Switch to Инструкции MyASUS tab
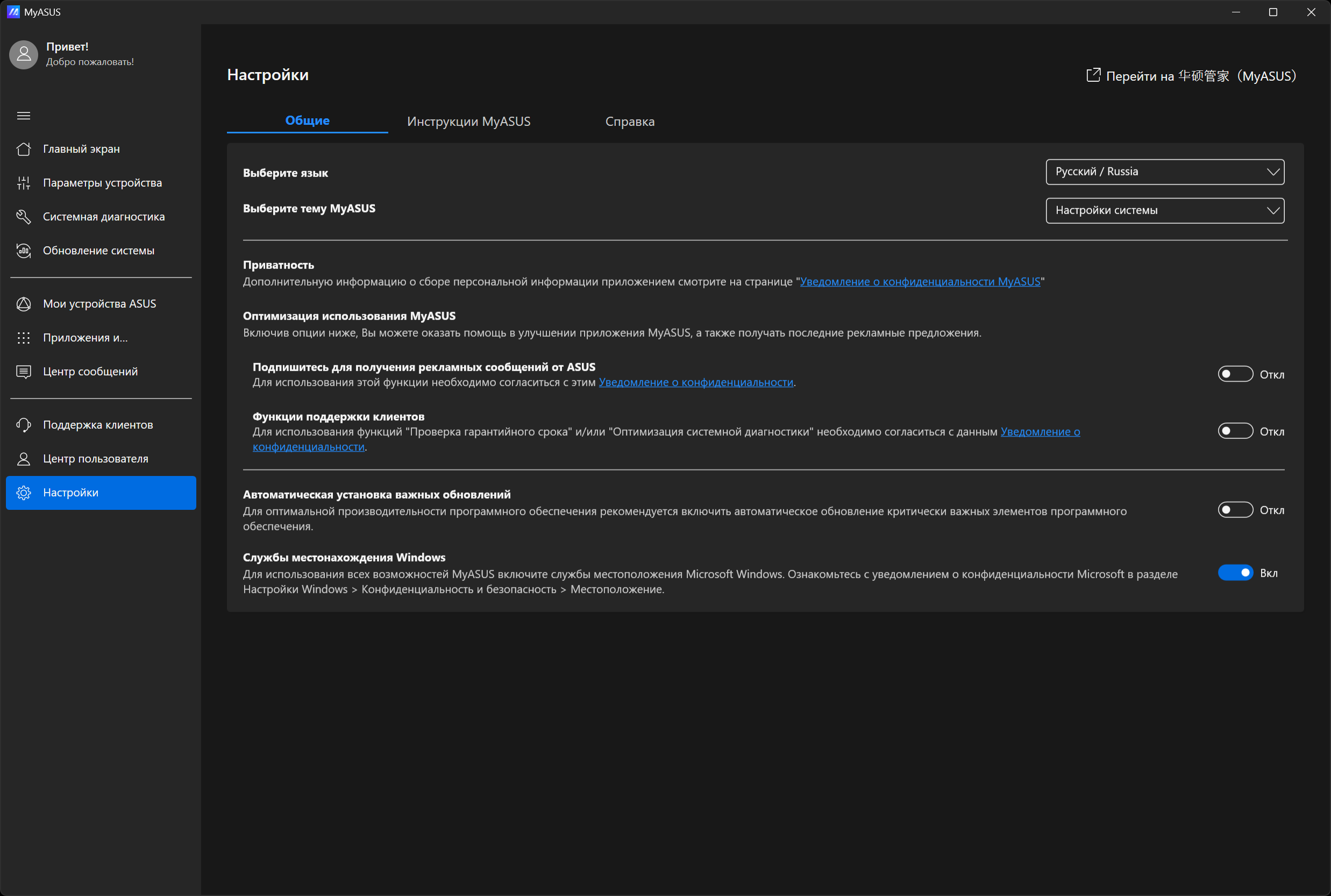This screenshot has height=896, width=1331. point(468,121)
